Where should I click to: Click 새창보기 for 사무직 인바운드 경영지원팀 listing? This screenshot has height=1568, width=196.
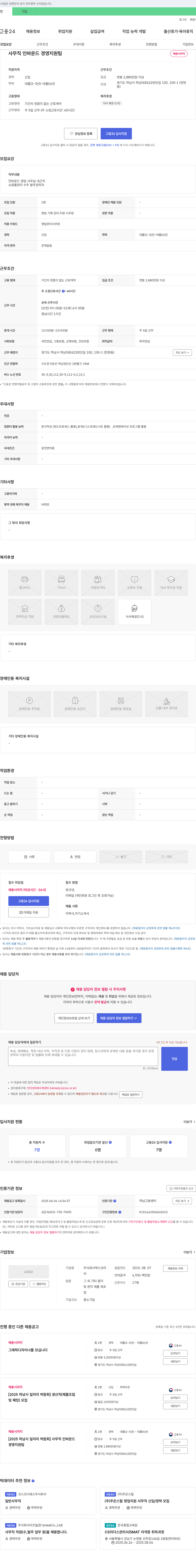tap(175, 1450)
